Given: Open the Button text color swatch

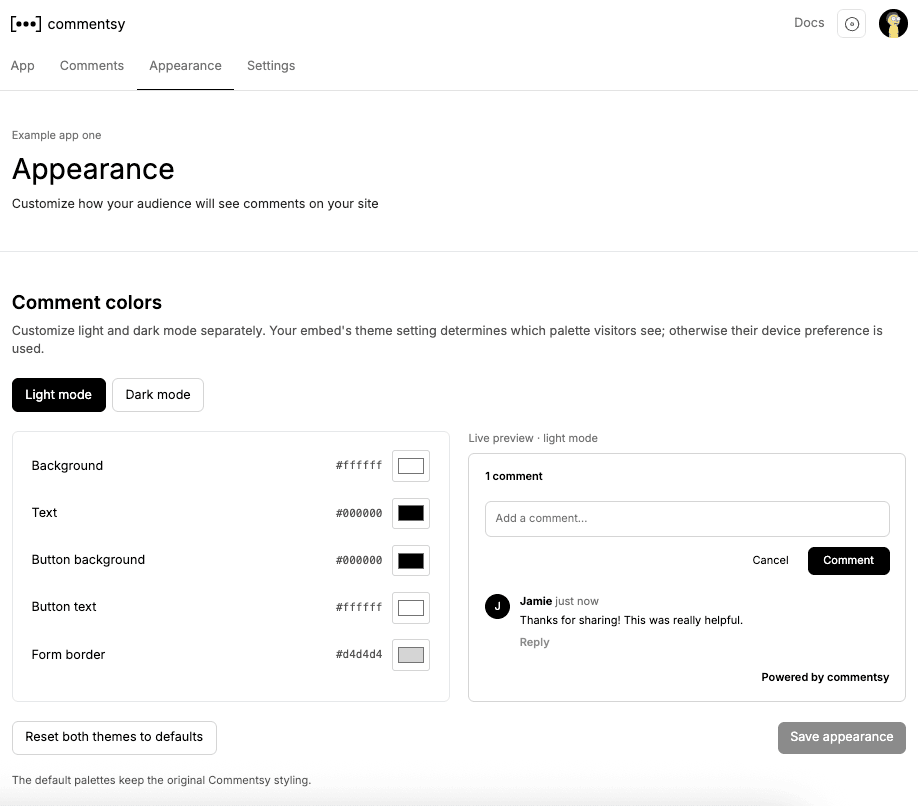Looking at the screenshot, I should [411, 608].
